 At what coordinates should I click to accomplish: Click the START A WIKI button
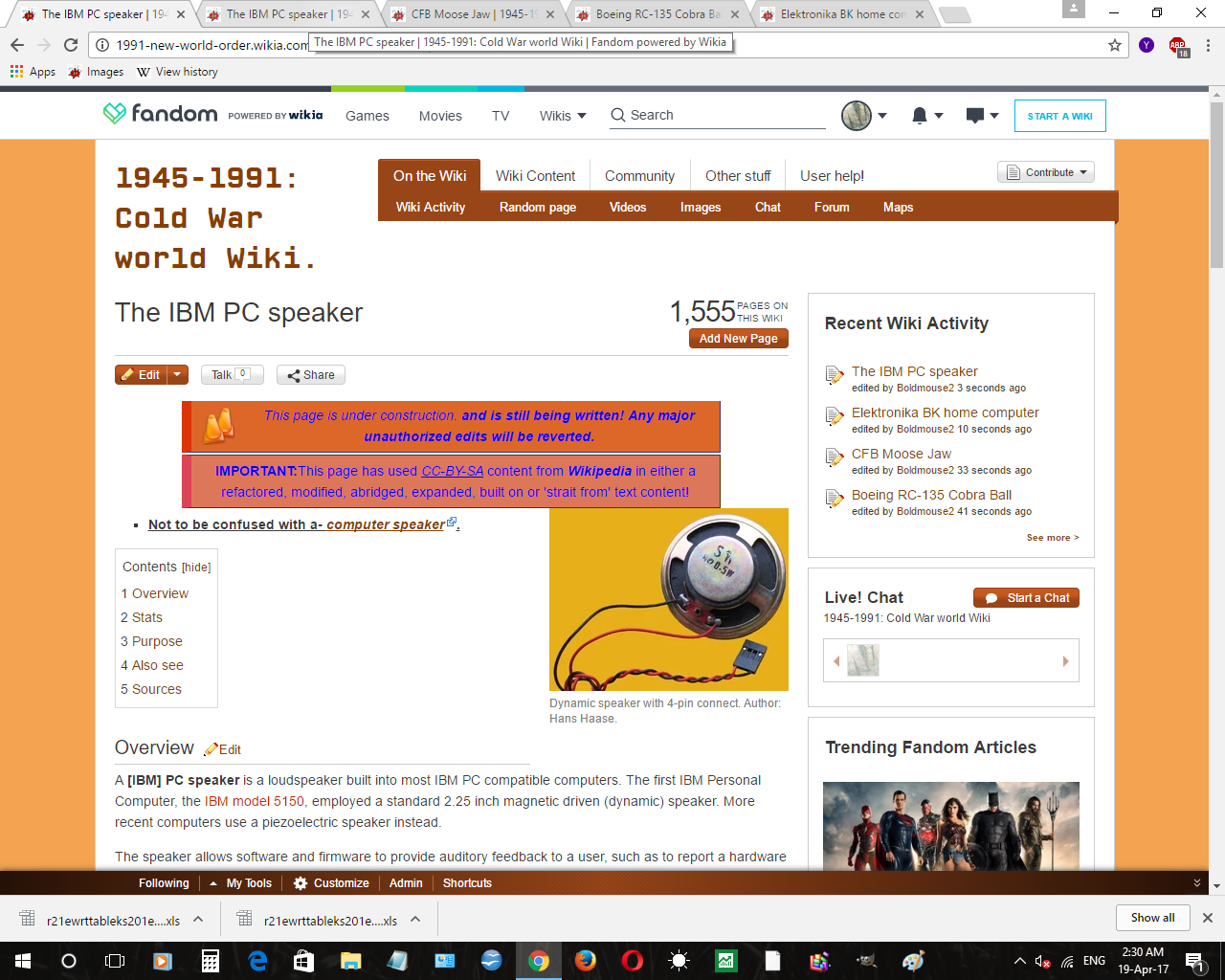pyautogui.click(x=1060, y=116)
